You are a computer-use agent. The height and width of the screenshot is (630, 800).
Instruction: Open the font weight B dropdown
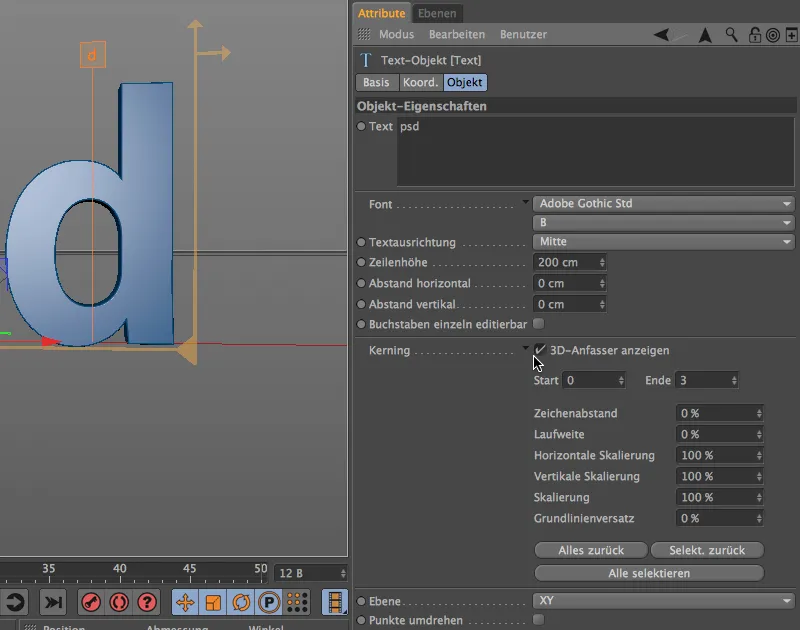[x=664, y=222]
